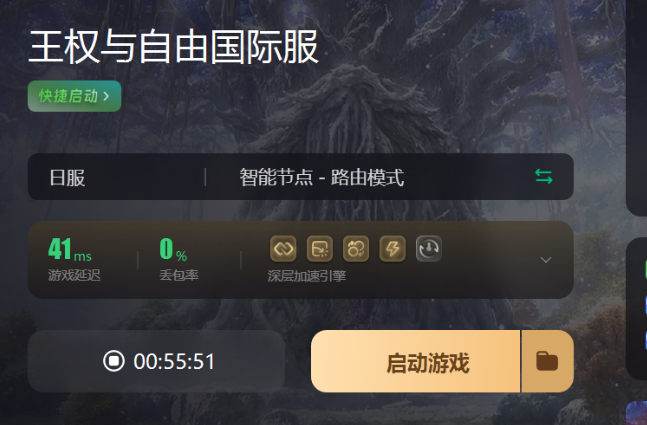Click the gray clock-refresh engine icon

click(x=429, y=249)
